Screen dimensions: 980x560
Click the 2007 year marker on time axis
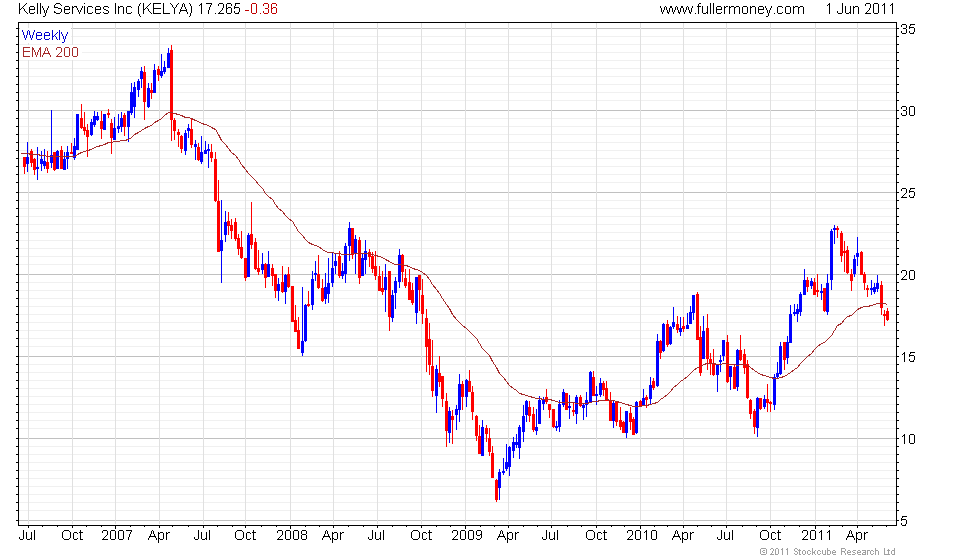coord(117,535)
